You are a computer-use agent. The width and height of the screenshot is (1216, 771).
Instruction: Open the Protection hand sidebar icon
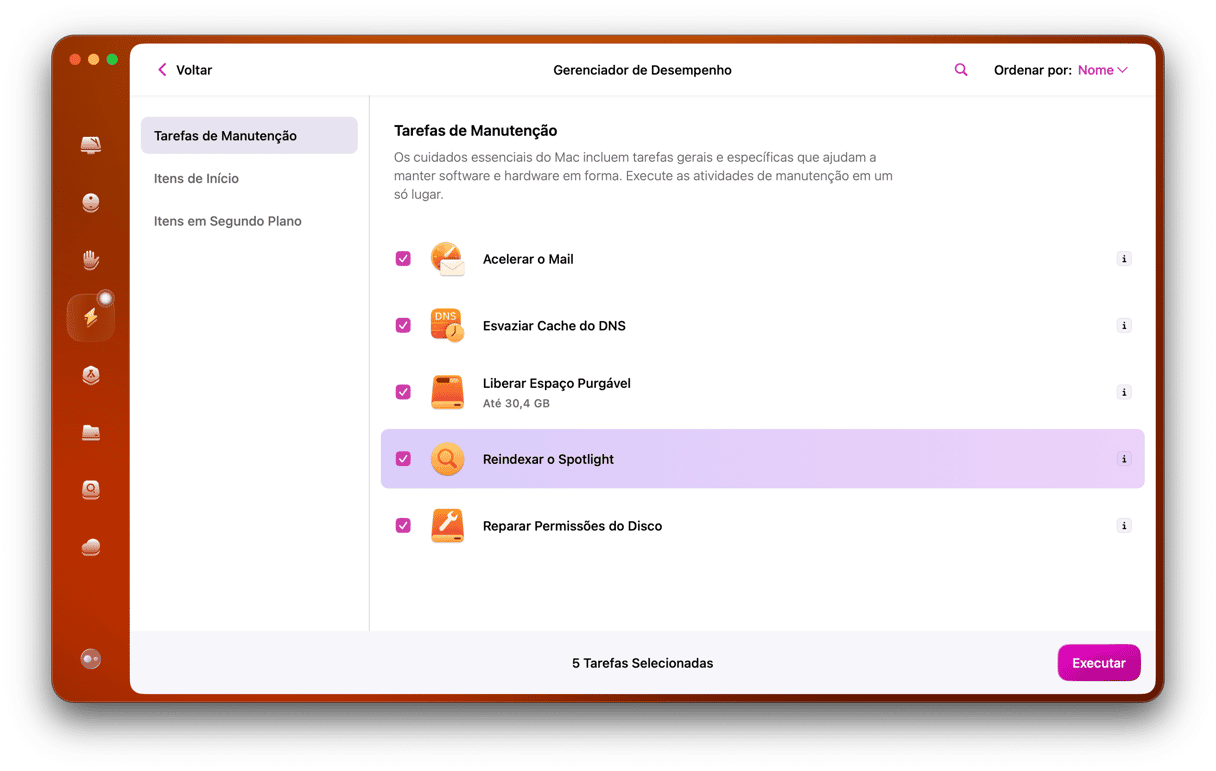[x=91, y=260]
